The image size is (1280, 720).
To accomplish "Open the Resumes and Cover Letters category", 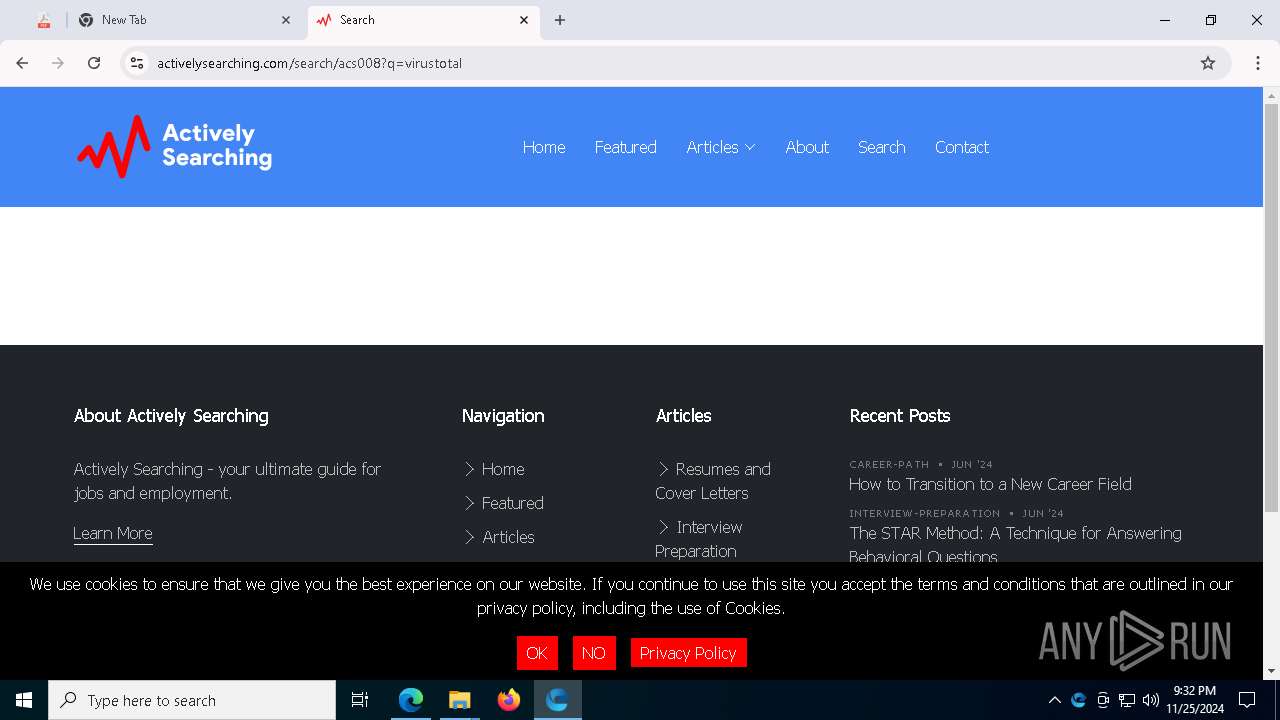I will click(713, 481).
